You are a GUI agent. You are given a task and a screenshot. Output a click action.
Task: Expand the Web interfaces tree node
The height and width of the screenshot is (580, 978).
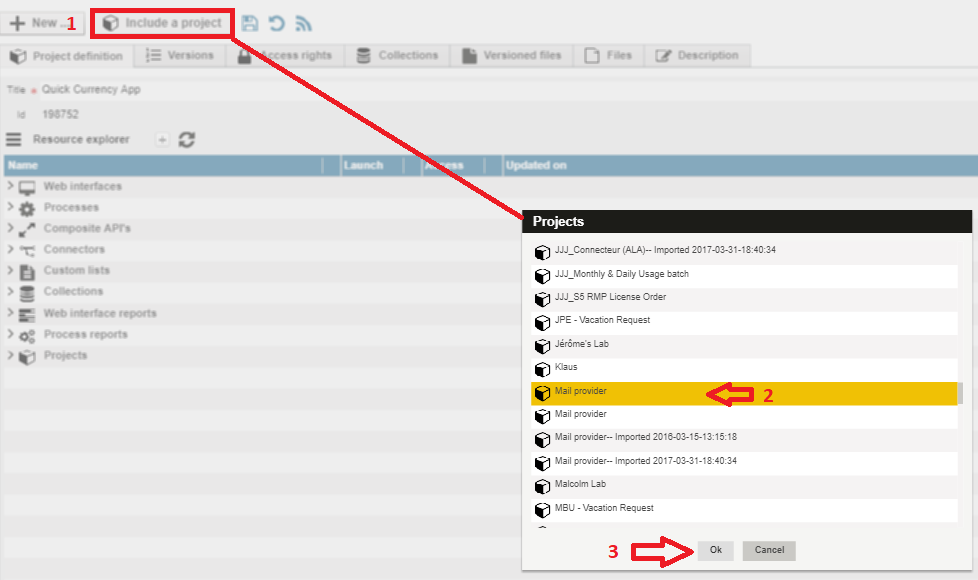click(10, 186)
